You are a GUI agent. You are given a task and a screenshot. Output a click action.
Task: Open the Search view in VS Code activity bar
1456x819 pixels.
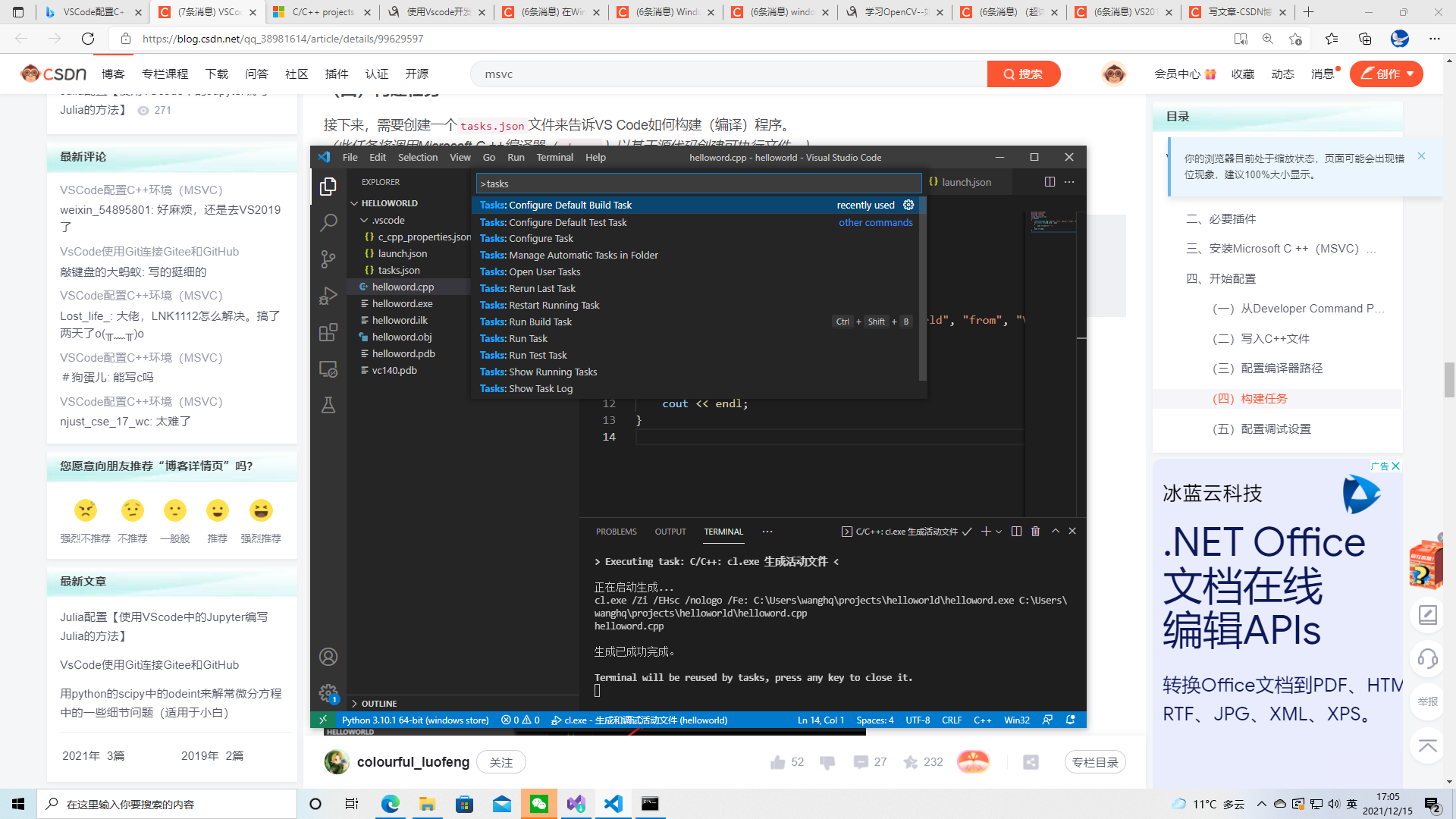pyautogui.click(x=328, y=222)
